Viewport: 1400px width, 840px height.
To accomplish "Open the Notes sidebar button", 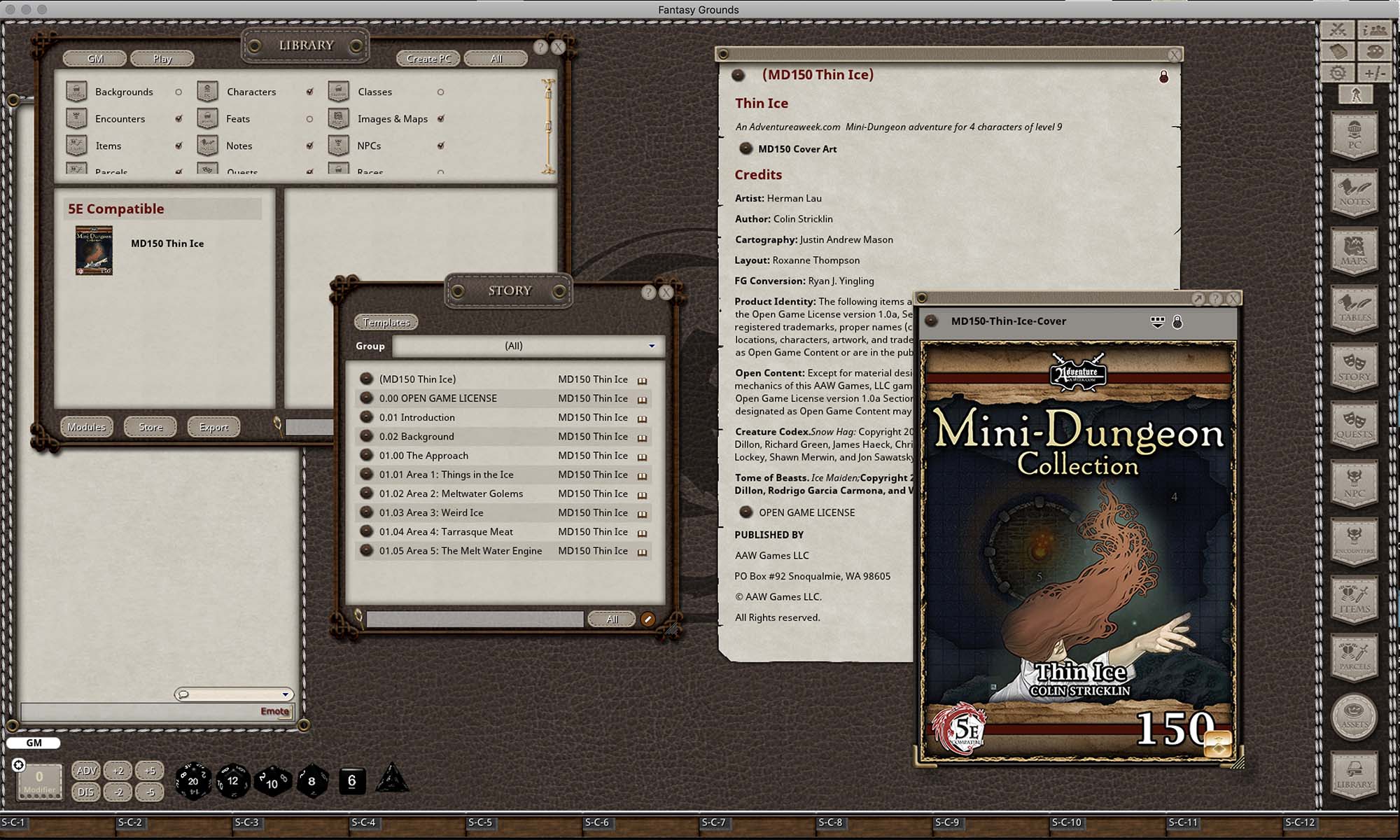I will (x=1354, y=193).
